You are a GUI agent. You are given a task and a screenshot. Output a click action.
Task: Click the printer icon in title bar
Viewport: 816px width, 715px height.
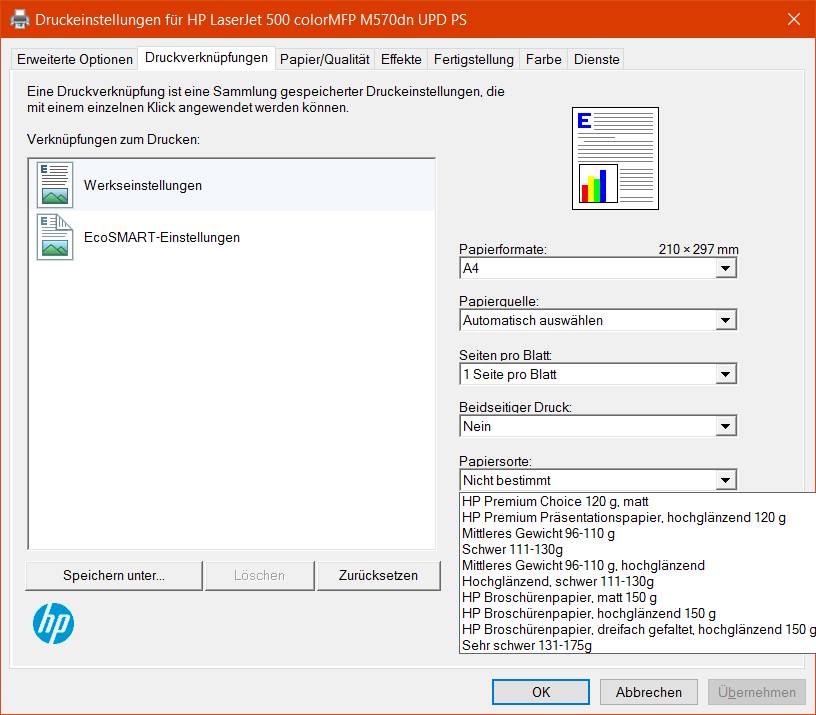click(20, 19)
